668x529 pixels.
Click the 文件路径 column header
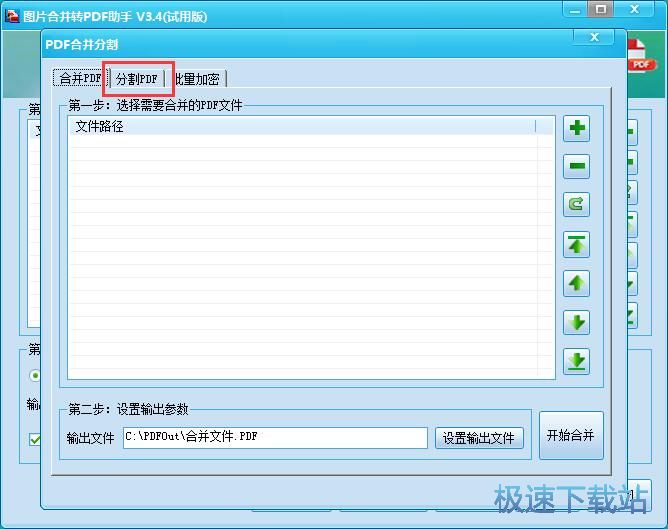click(x=302, y=126)
